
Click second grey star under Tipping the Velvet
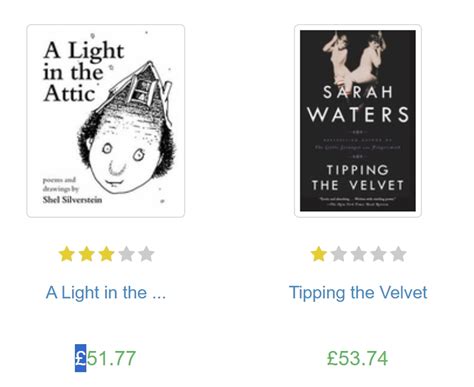pos(338,254)
